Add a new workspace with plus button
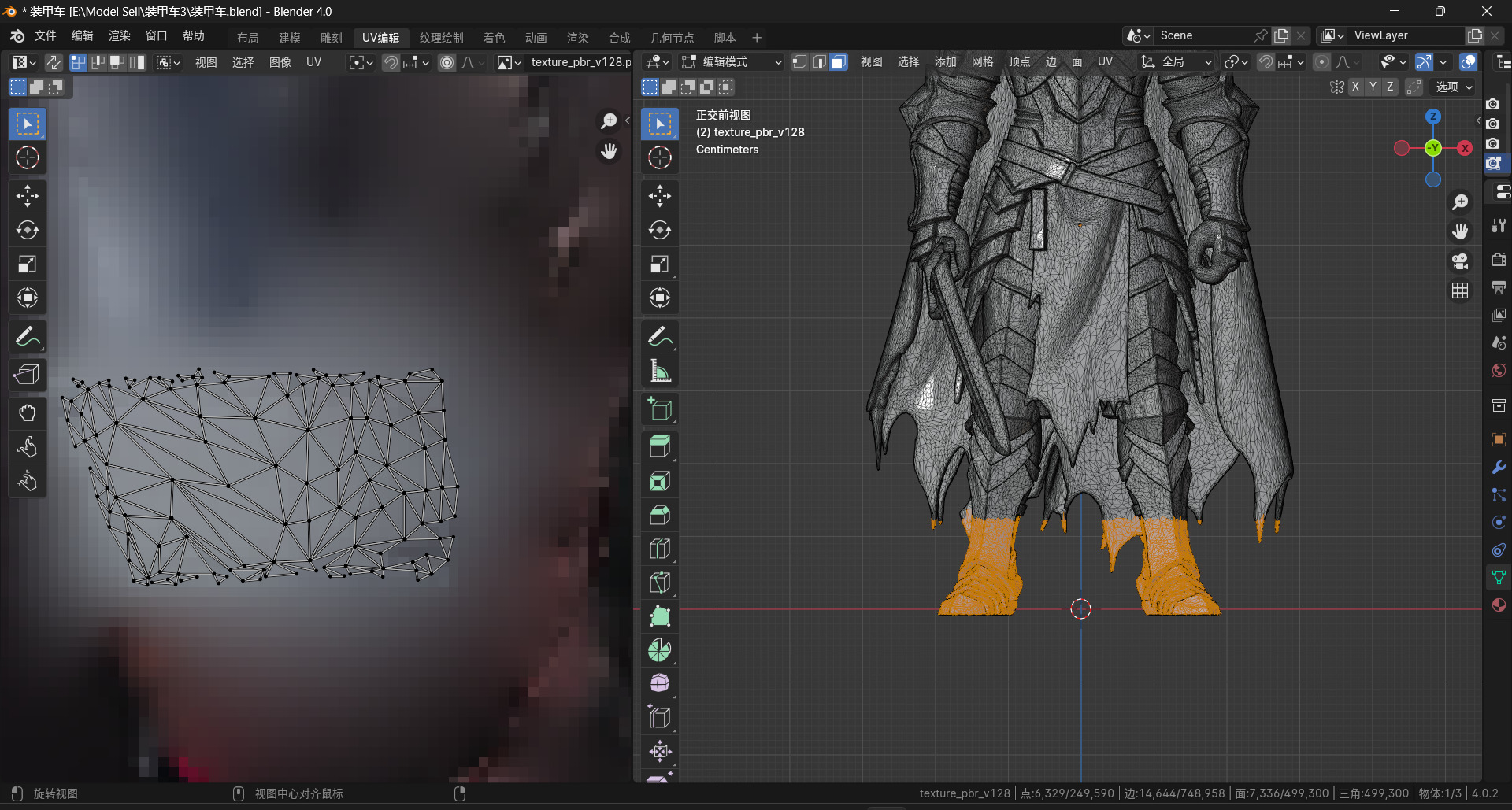 pyautogui.click(x=757, y=37)
